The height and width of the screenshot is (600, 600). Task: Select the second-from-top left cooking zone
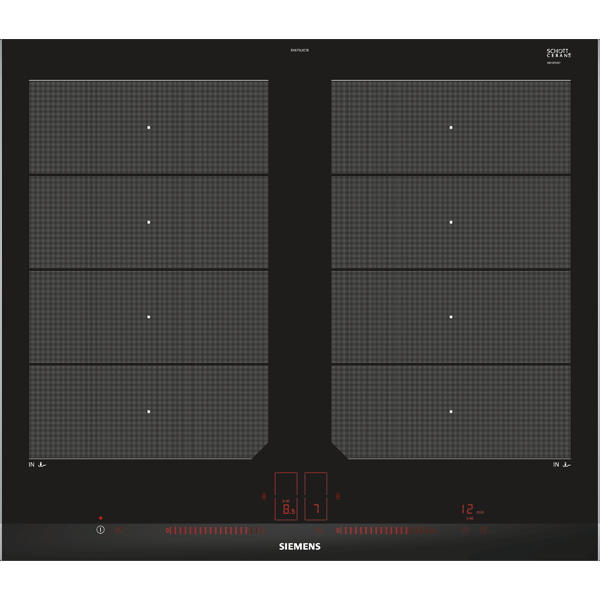pyautogui.click(x=149, y=222)
